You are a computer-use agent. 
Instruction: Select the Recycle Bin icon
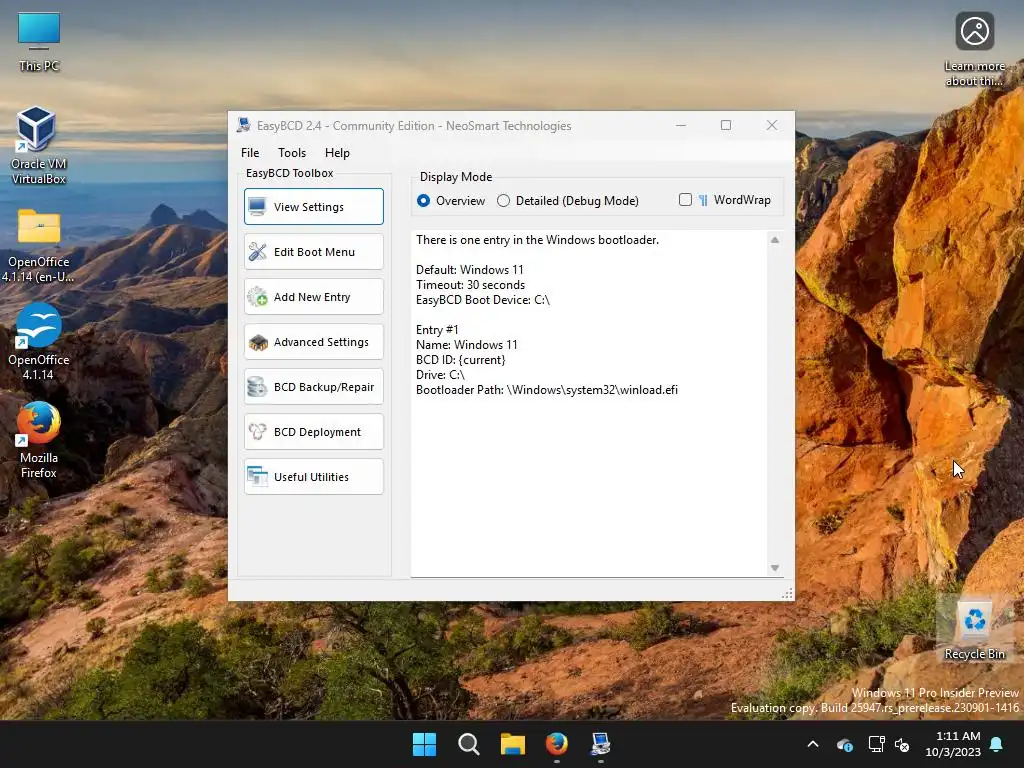click(x=974, y=630)
